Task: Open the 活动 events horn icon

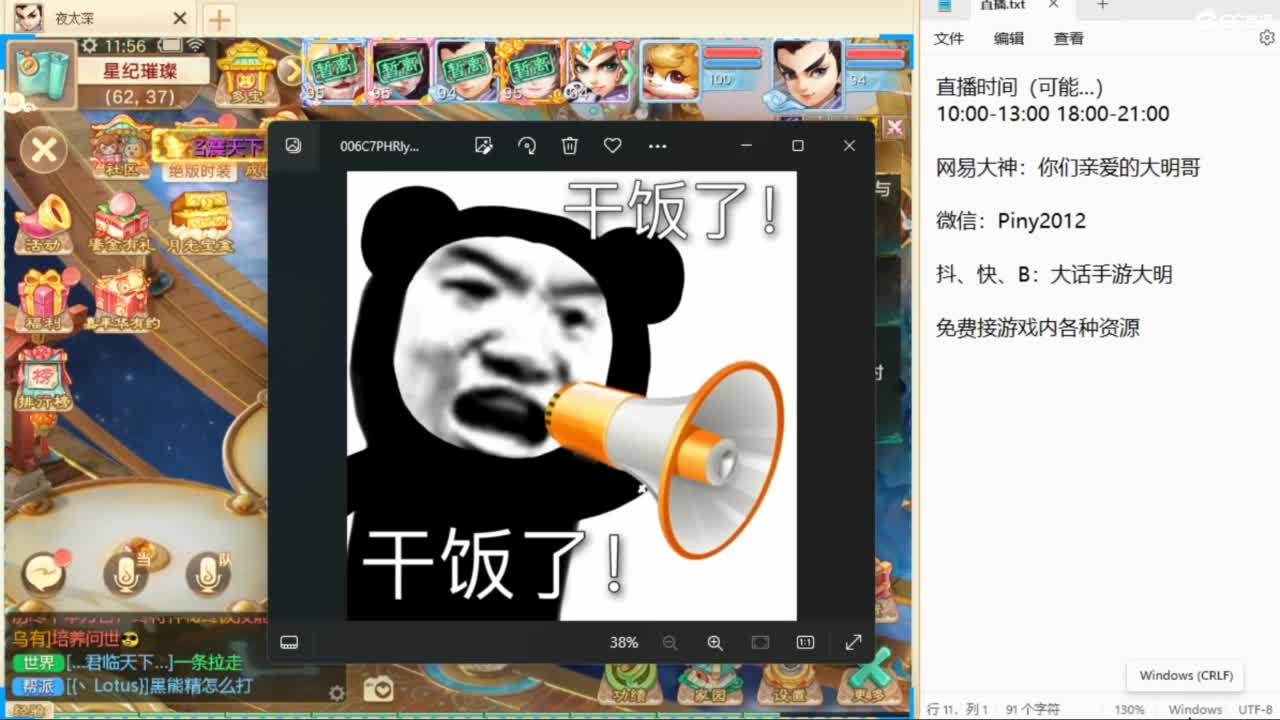Action: pyautogui.click(x=43, y=224)
